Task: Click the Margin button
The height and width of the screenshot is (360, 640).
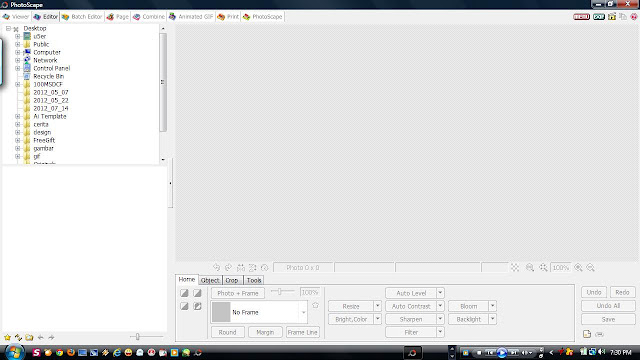Action: (x=265, y=332)
